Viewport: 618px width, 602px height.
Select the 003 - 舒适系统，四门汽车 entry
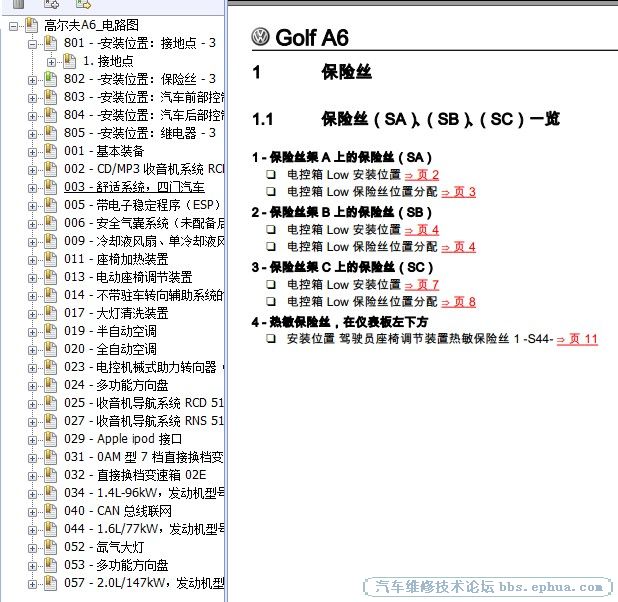coord(134,187)
